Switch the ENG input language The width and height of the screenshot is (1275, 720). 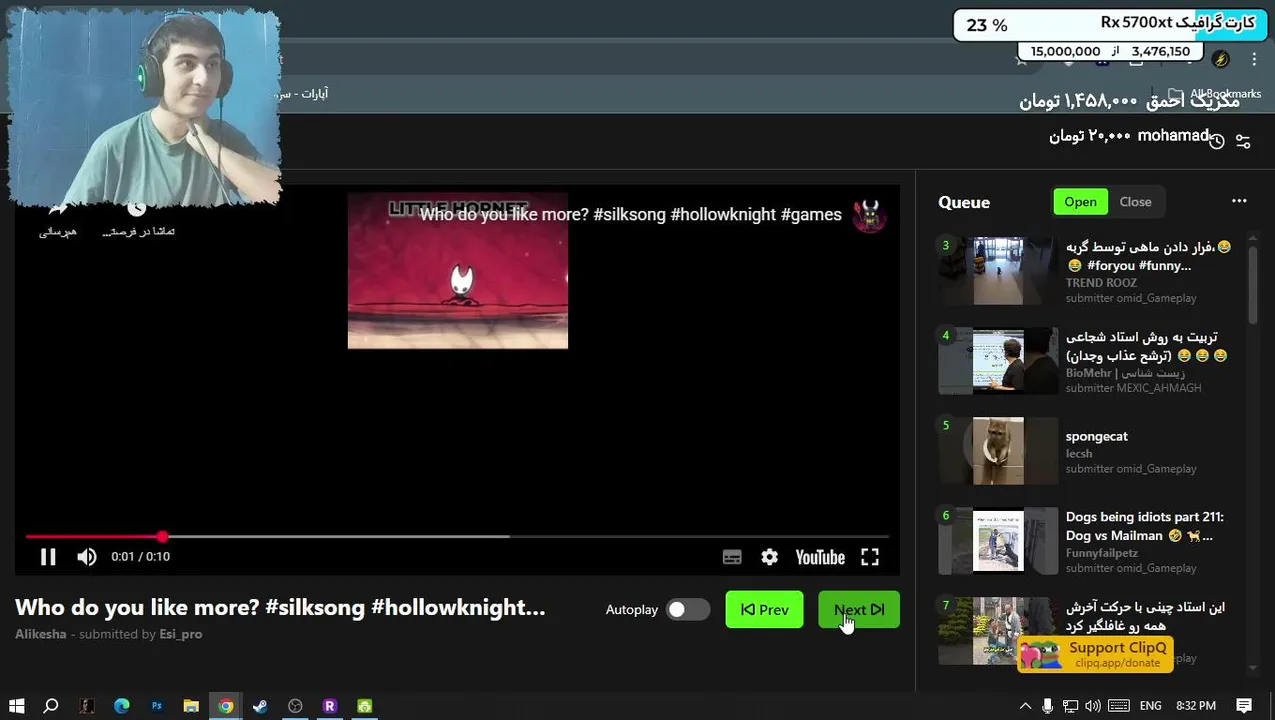(1151, 706)
